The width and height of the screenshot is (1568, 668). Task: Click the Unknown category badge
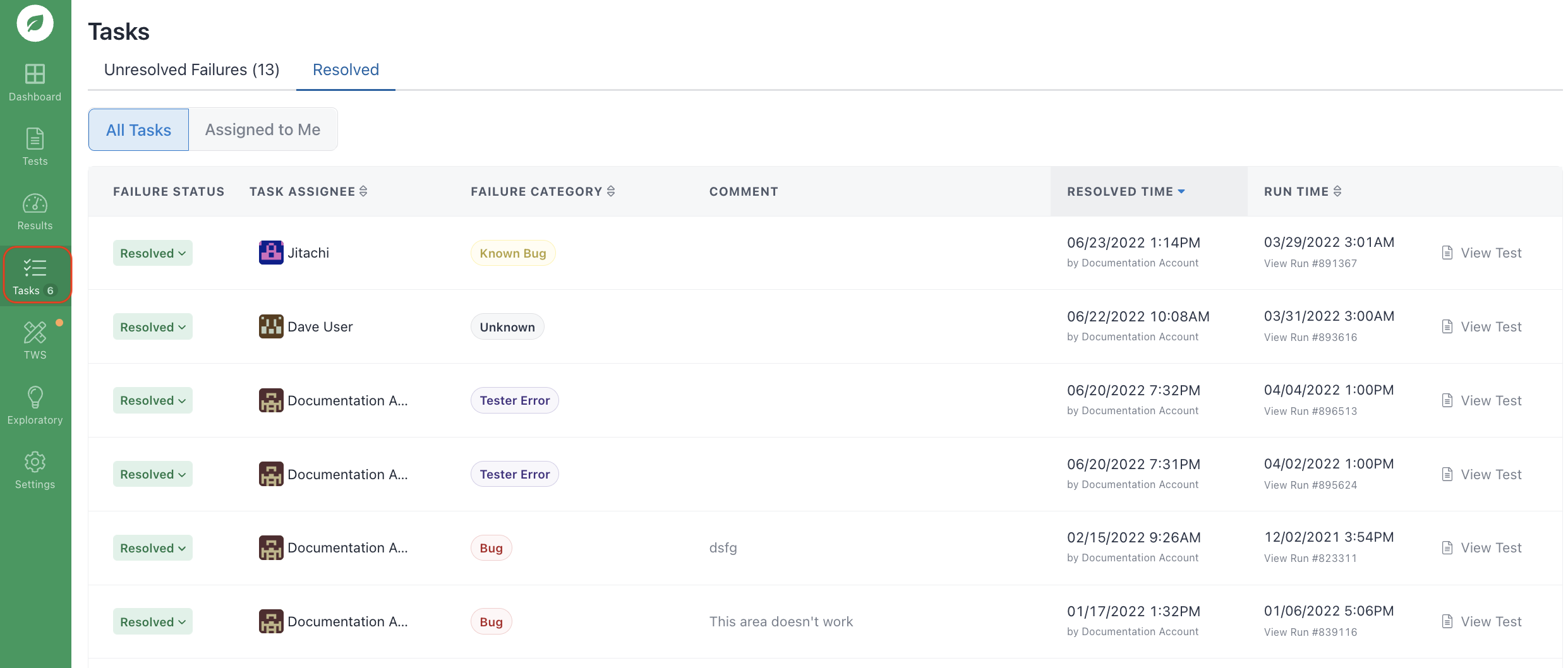[507, 327]
